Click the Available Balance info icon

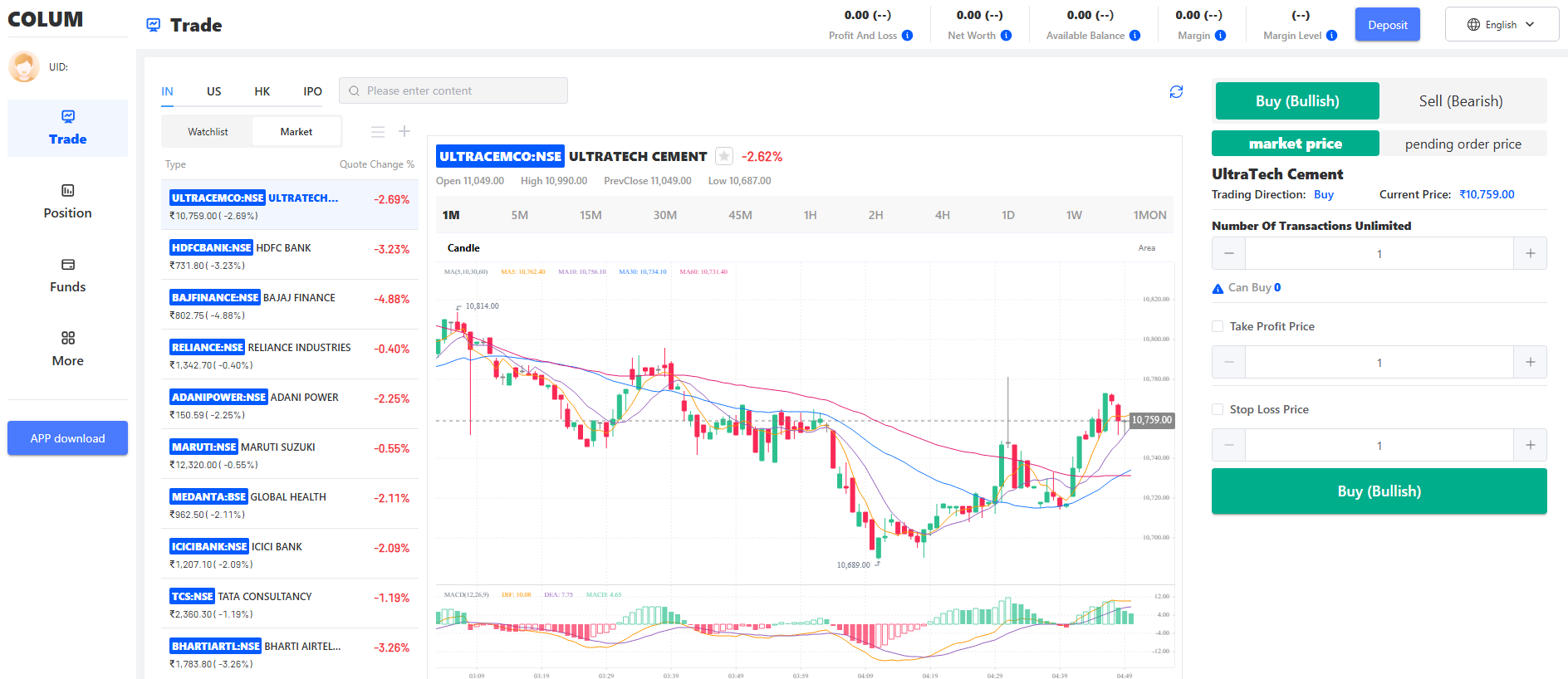point(1135,36)
